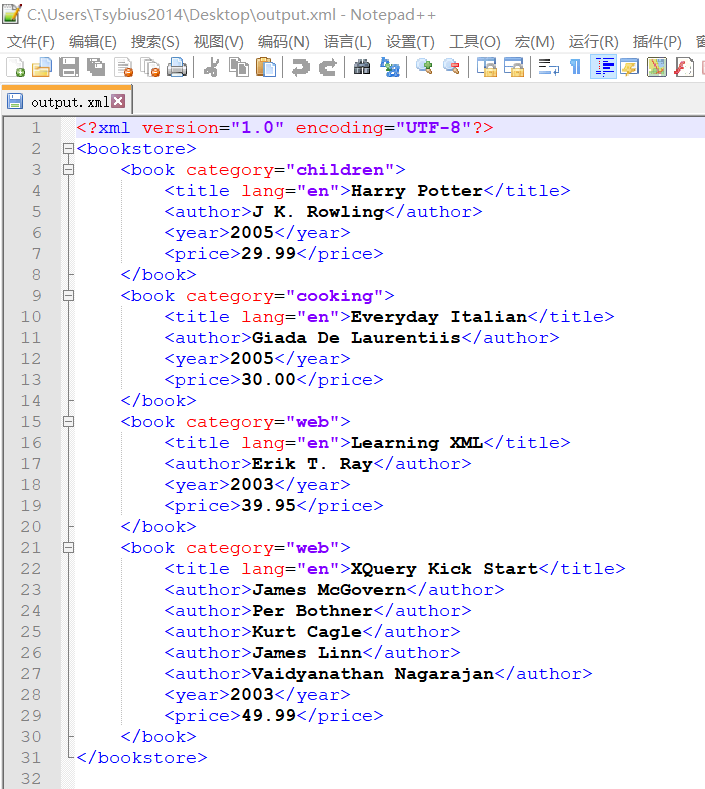Select the output.xml document tab

point(67,102)
